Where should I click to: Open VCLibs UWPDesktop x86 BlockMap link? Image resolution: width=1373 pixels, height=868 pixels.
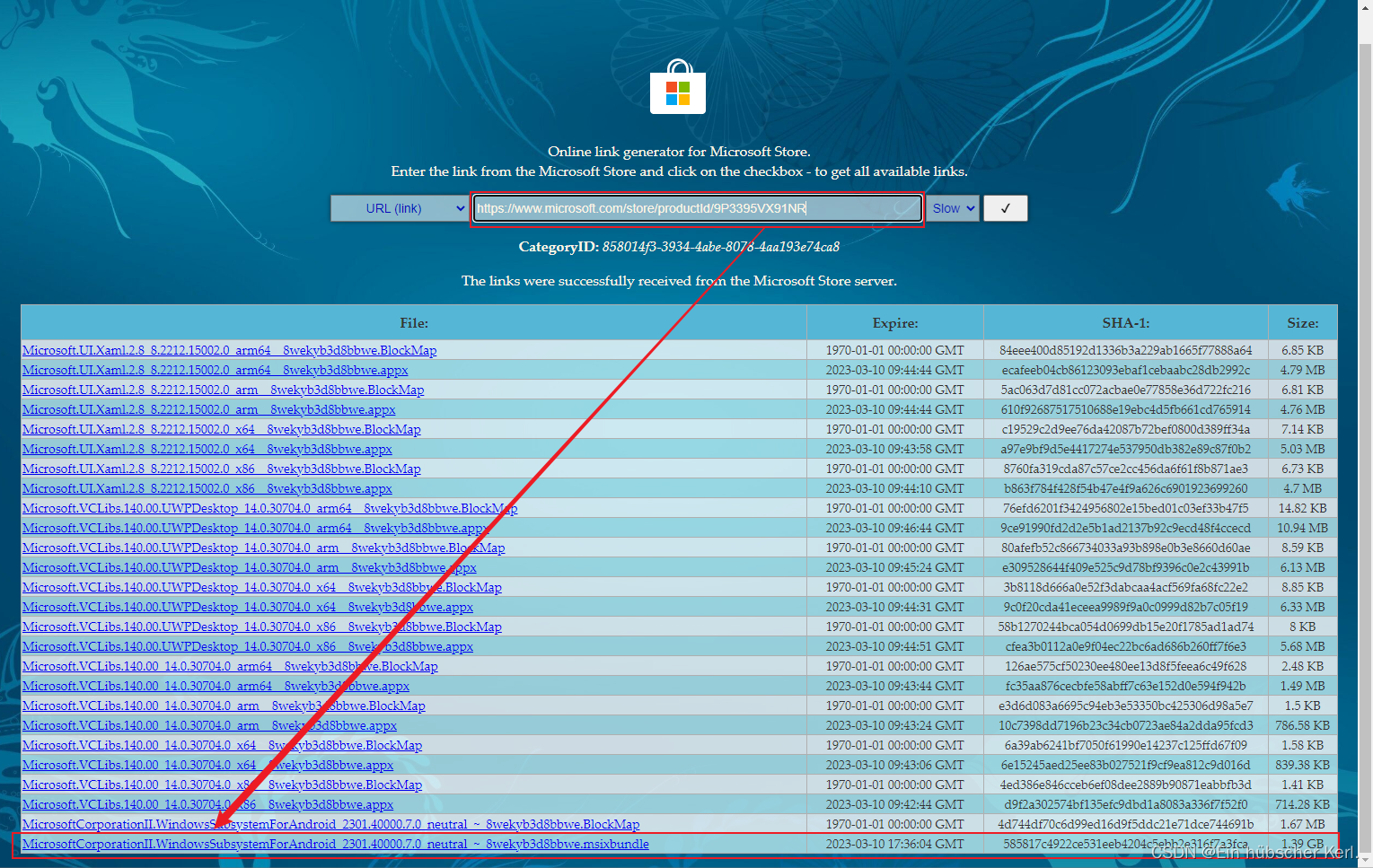point(262,627)
